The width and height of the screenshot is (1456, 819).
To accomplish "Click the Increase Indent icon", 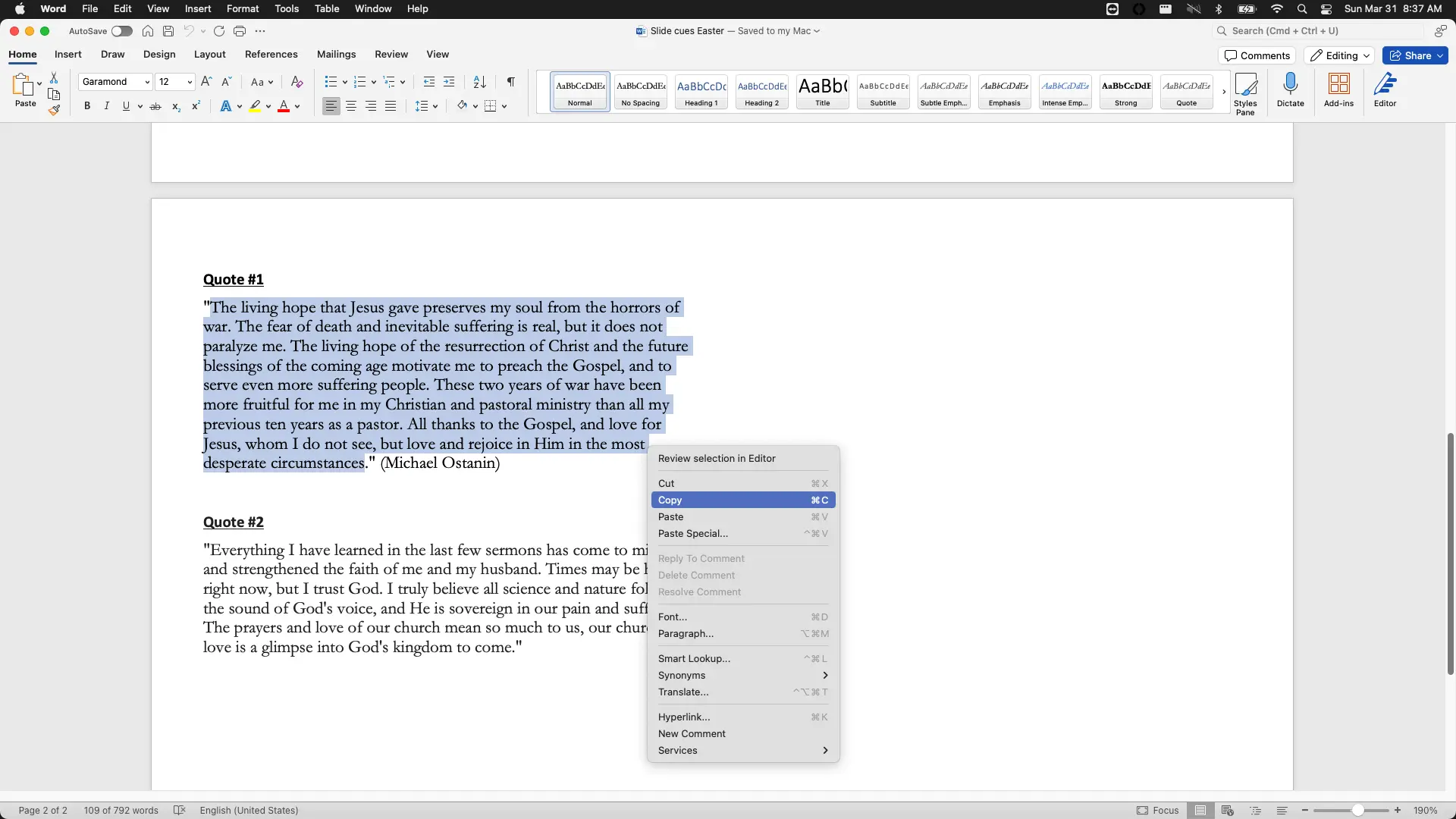I will pos(449,82).
